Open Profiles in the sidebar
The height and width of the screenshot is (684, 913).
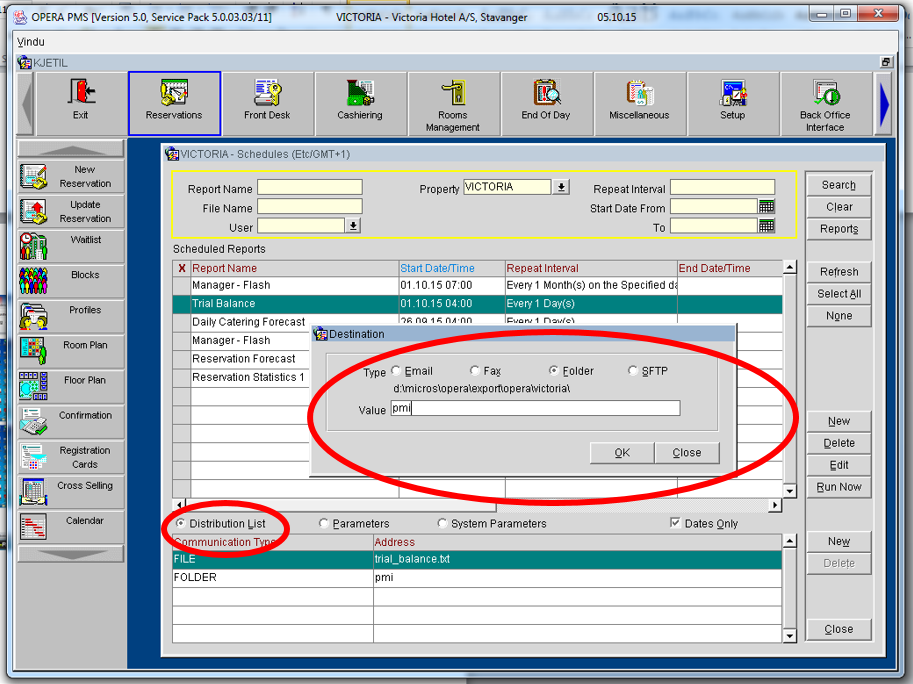[71, 317]
